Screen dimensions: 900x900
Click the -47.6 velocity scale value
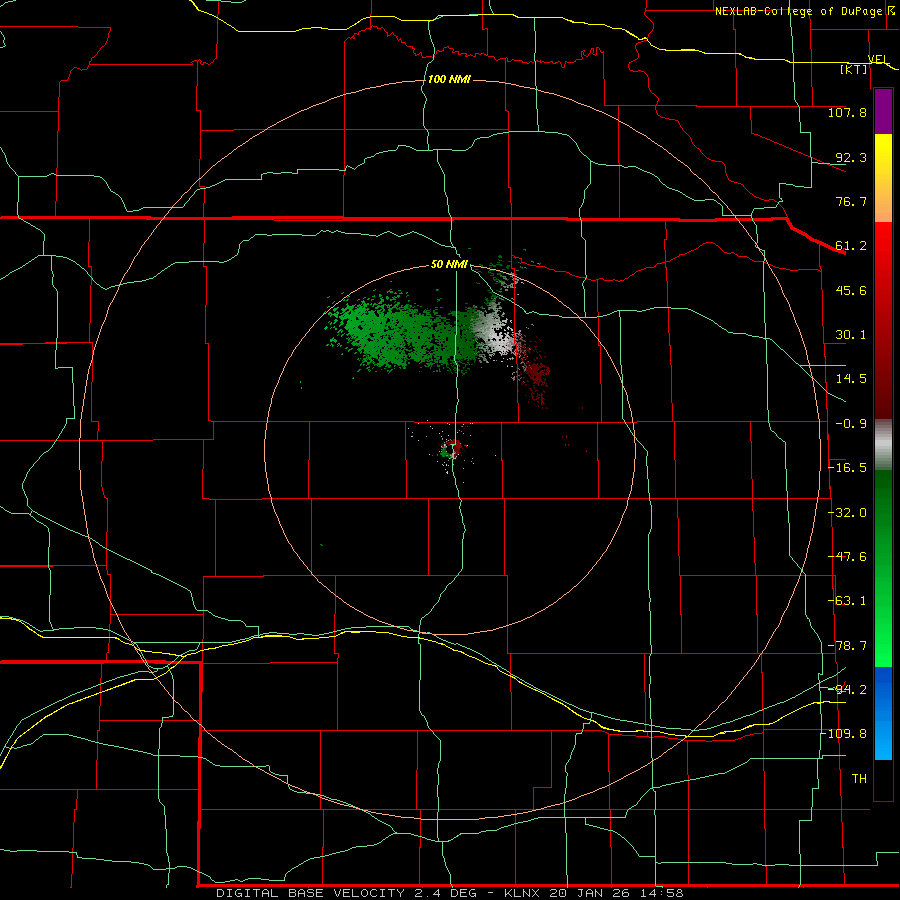point(847,557)
